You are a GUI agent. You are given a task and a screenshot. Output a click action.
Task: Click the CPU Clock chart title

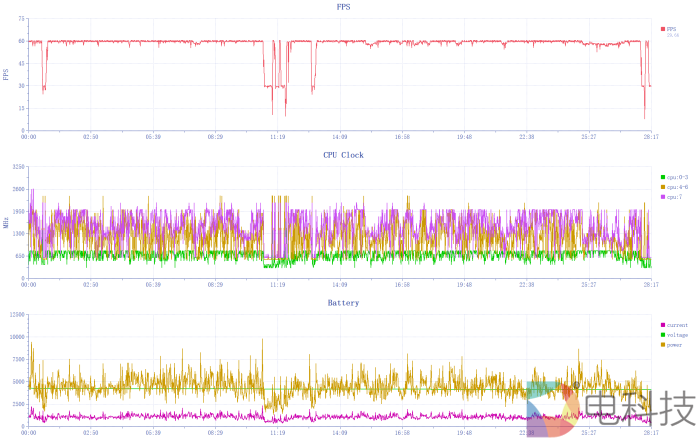[x=343, y=155]
